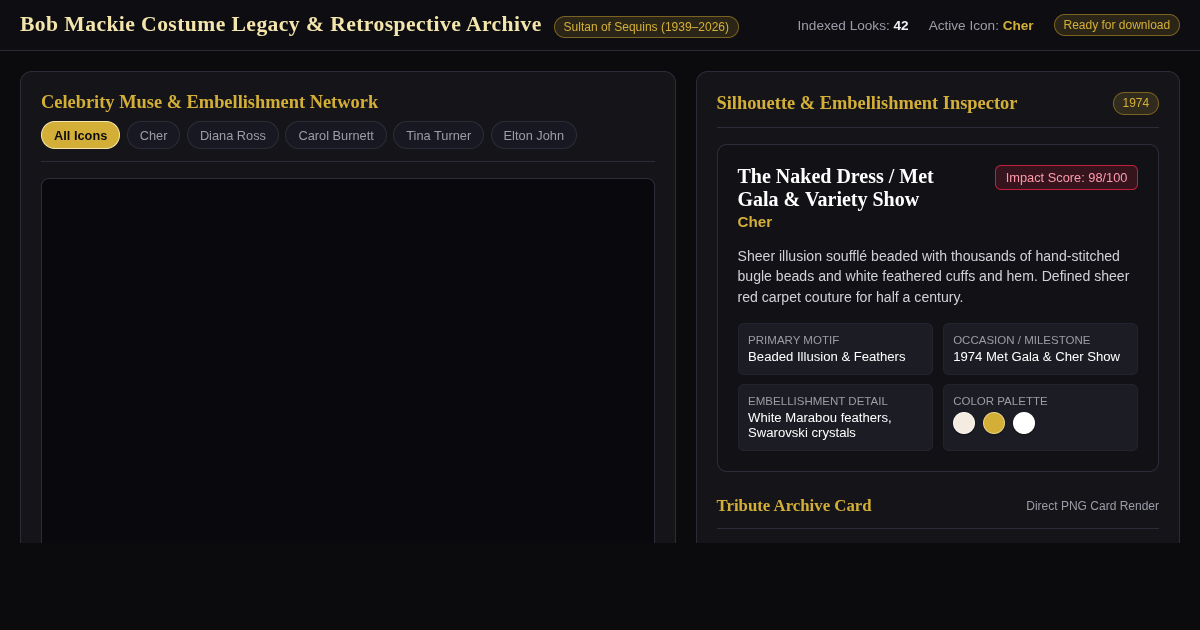This screenshot has height=630, width=1200.
Task: Click the muse network canvas area
Action: pyautogui.click(x=348, y=361)
